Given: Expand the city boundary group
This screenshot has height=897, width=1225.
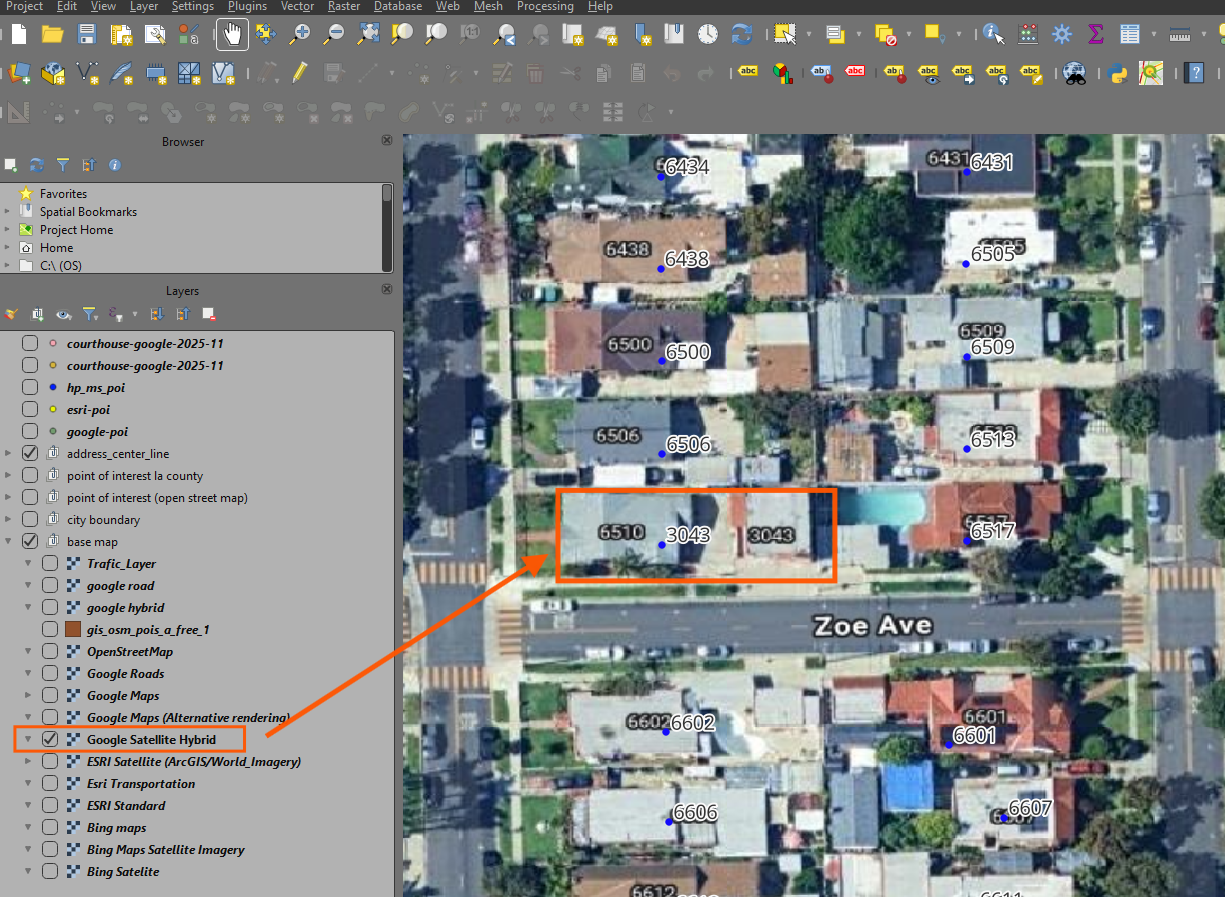Looking at the screenshot, I should [9, 520].
